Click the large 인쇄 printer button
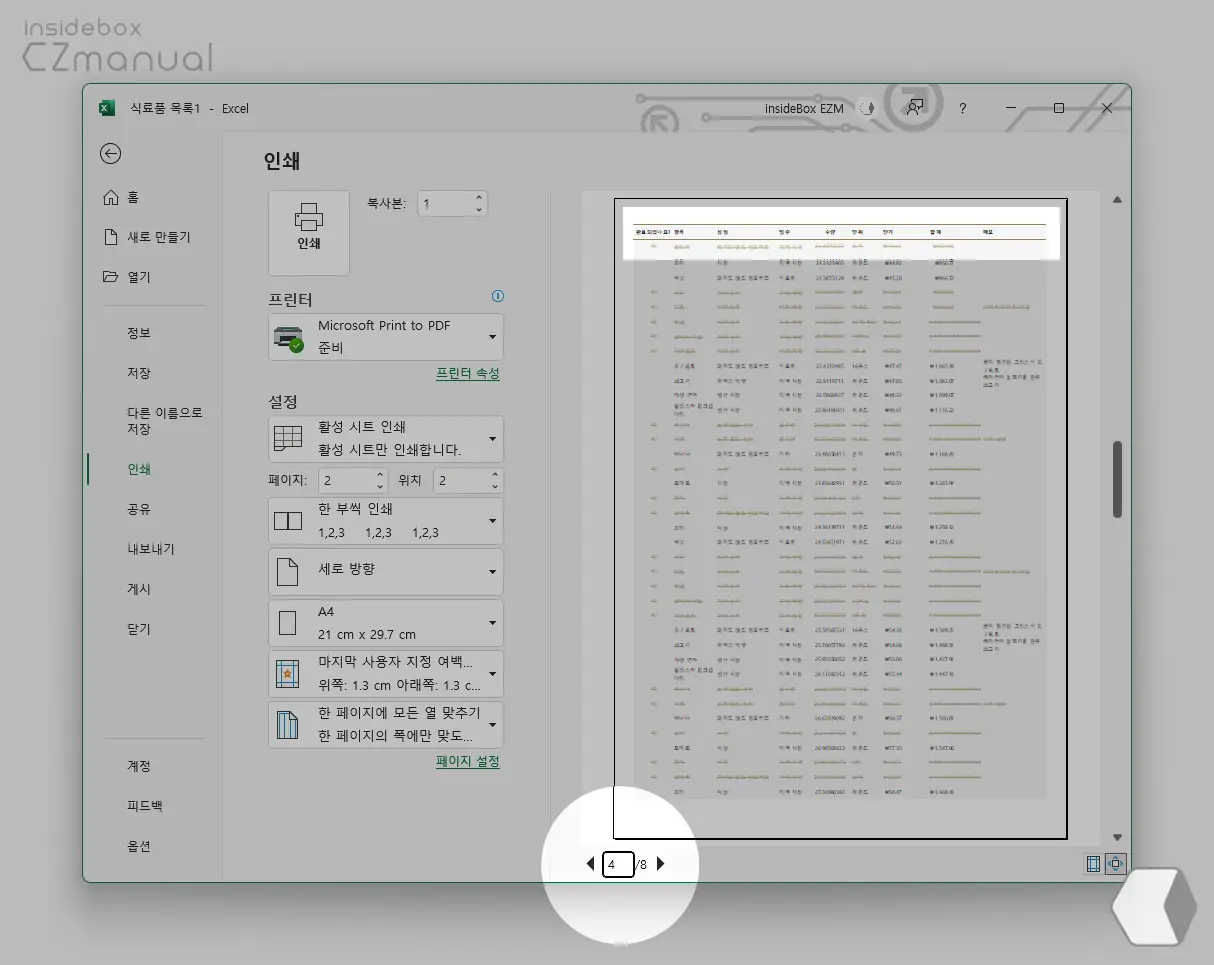This screenshot has width=1214, height=965. (309, 232)
